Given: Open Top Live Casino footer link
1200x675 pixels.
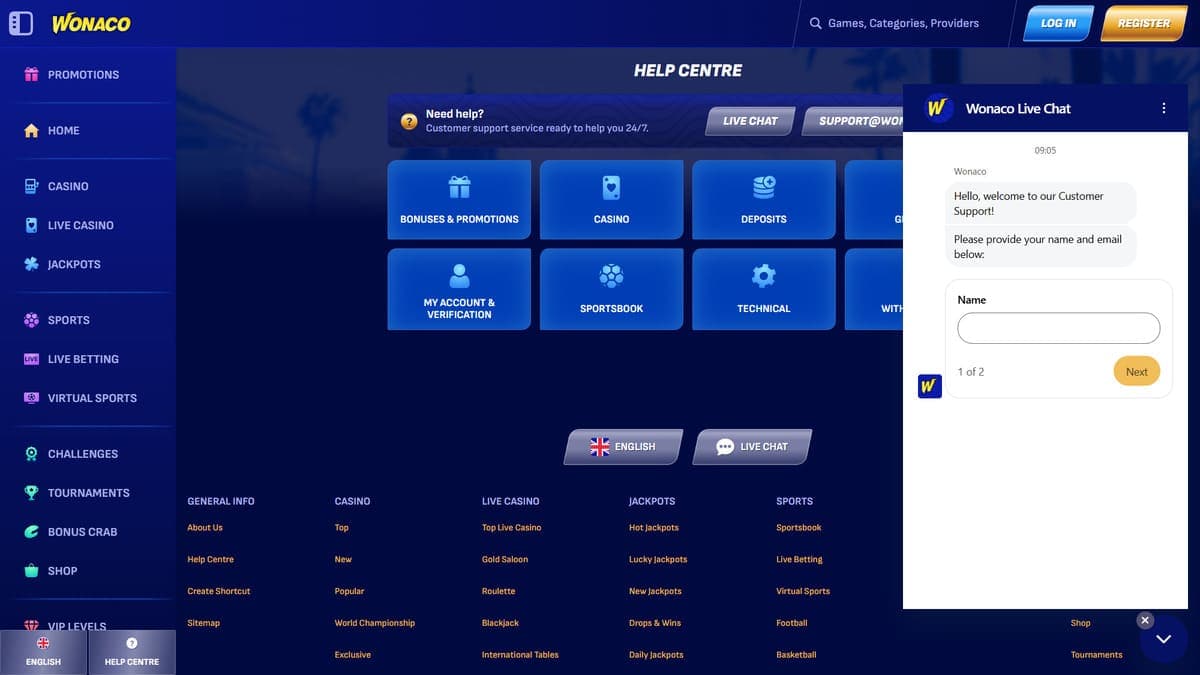Looking at the screenshot, I should point(511,528).
